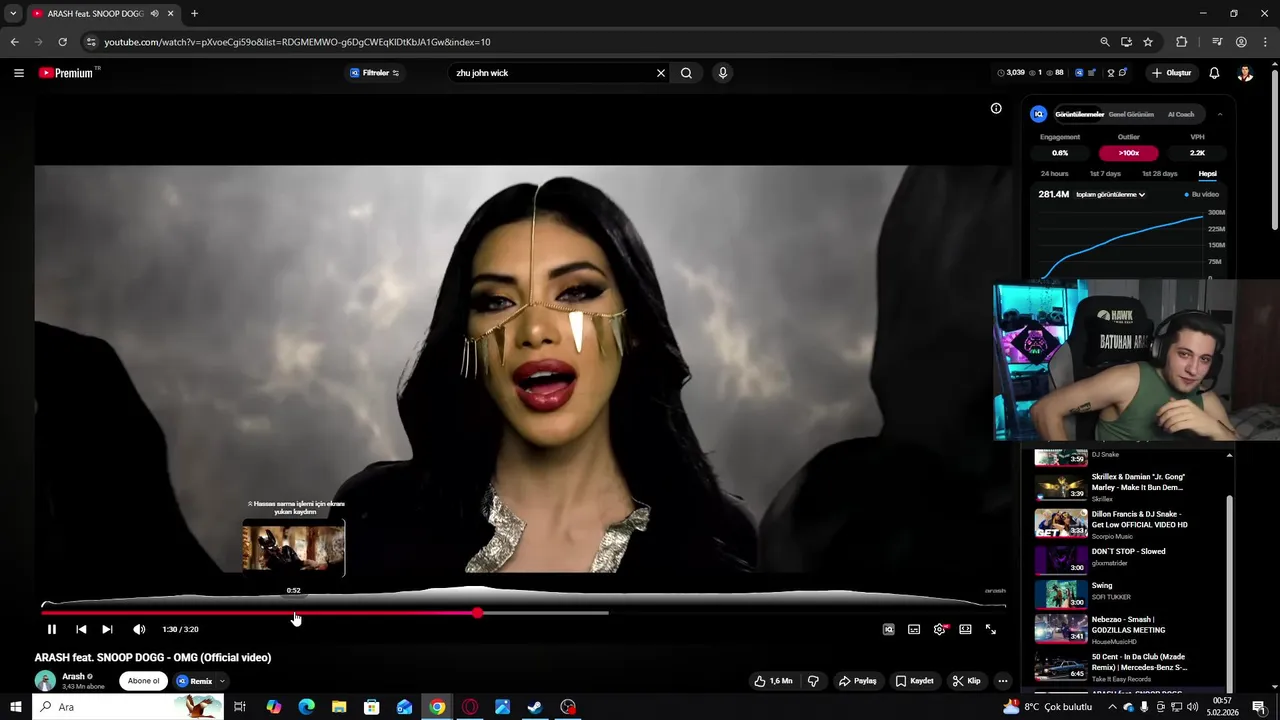Skip to the previous video
Image resolution: width=1280 pixels, height=720 pixels.
click(x=81, y=629)
